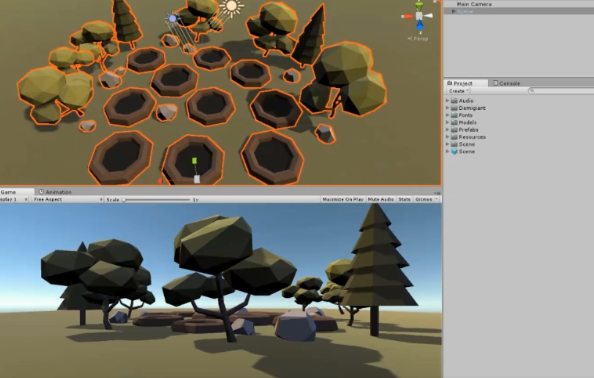This screenshot has width=594, height=378.
Task: Expand the blue cube Scene prefab arrow
Action: (447, 152)
